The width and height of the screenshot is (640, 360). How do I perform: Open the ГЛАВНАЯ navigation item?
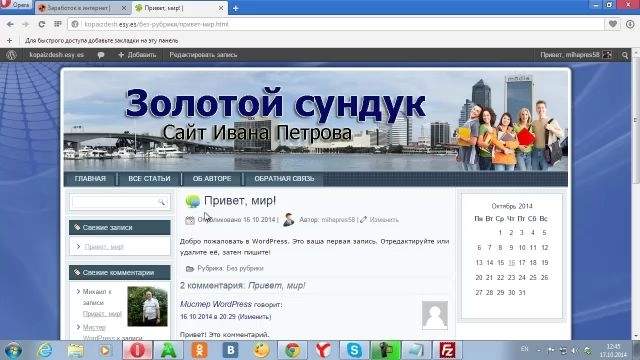pos(90,179)
